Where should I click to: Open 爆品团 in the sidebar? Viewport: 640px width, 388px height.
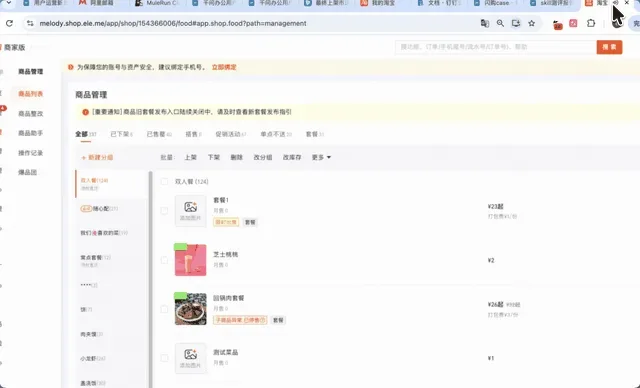tap(27, 172)
